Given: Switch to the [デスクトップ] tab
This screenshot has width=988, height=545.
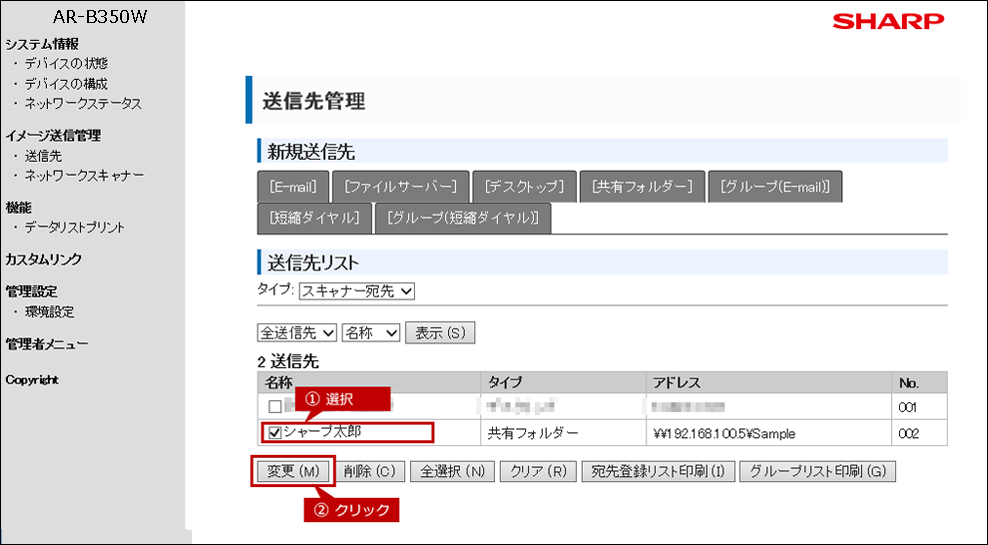Looking at the screenshot, I should (524, 187).
